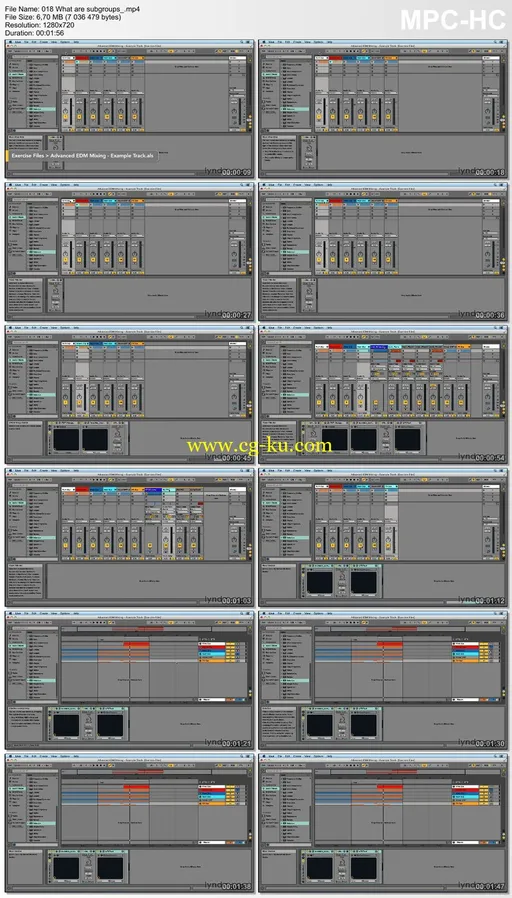The image size is (512, 898).
Task: Click the 'Exercise Files > Advanced EDM Mixing' caption
Action: 82,156
